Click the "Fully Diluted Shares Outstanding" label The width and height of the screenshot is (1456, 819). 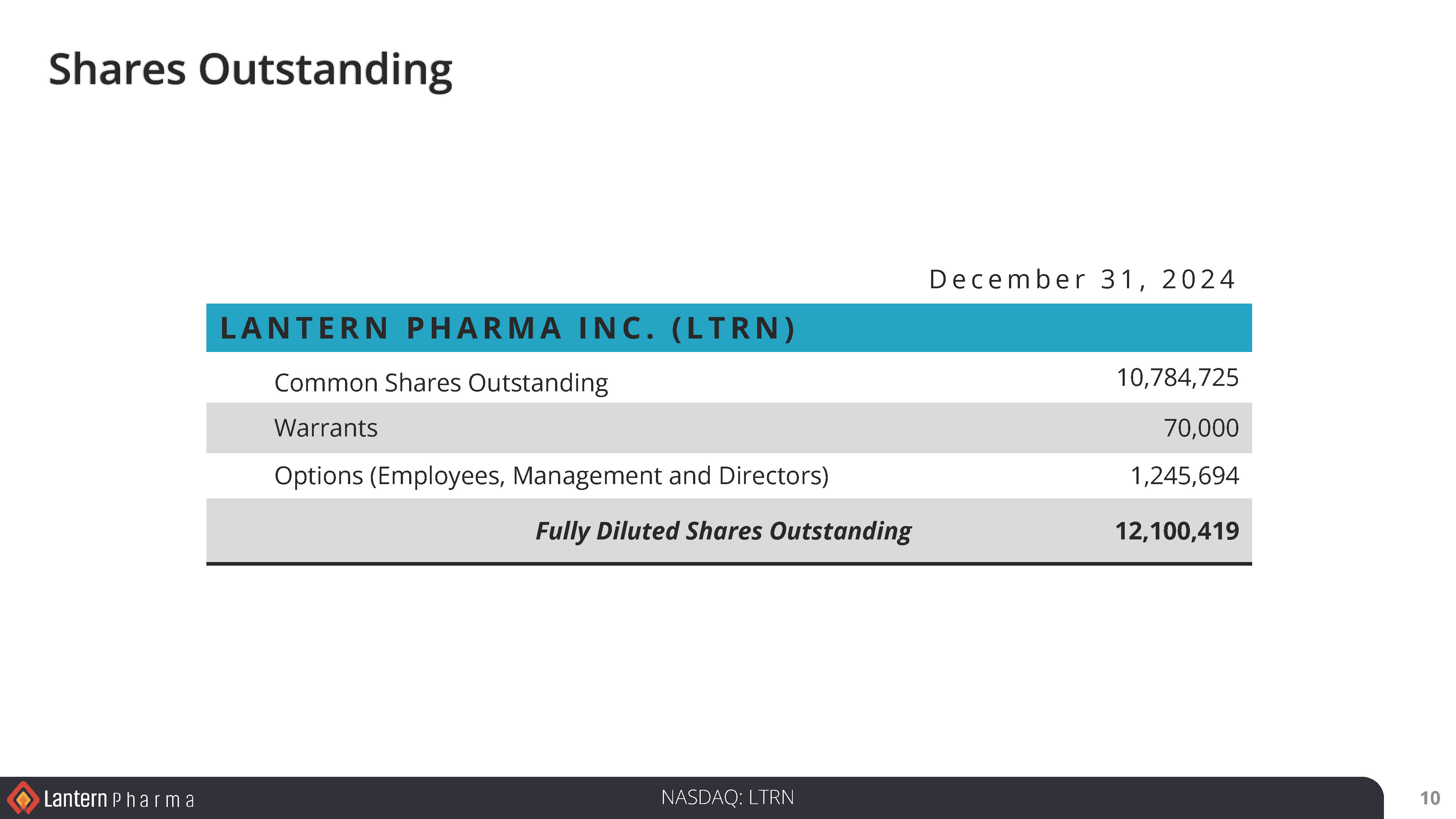[x=724, y=531]
